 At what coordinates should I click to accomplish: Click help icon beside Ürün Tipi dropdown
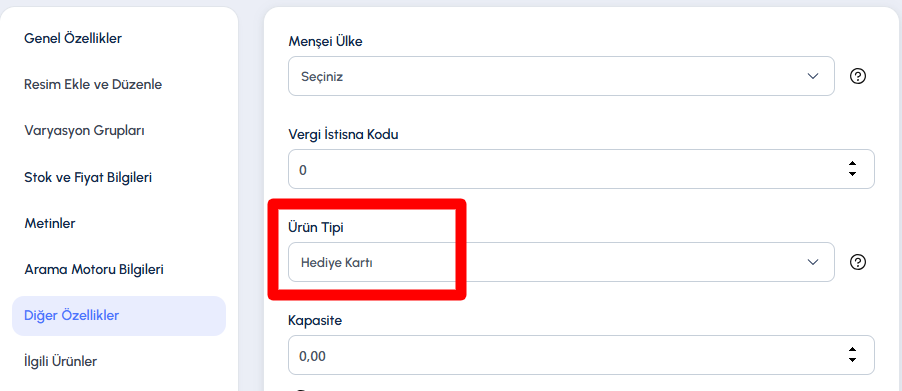coord(858,262)
